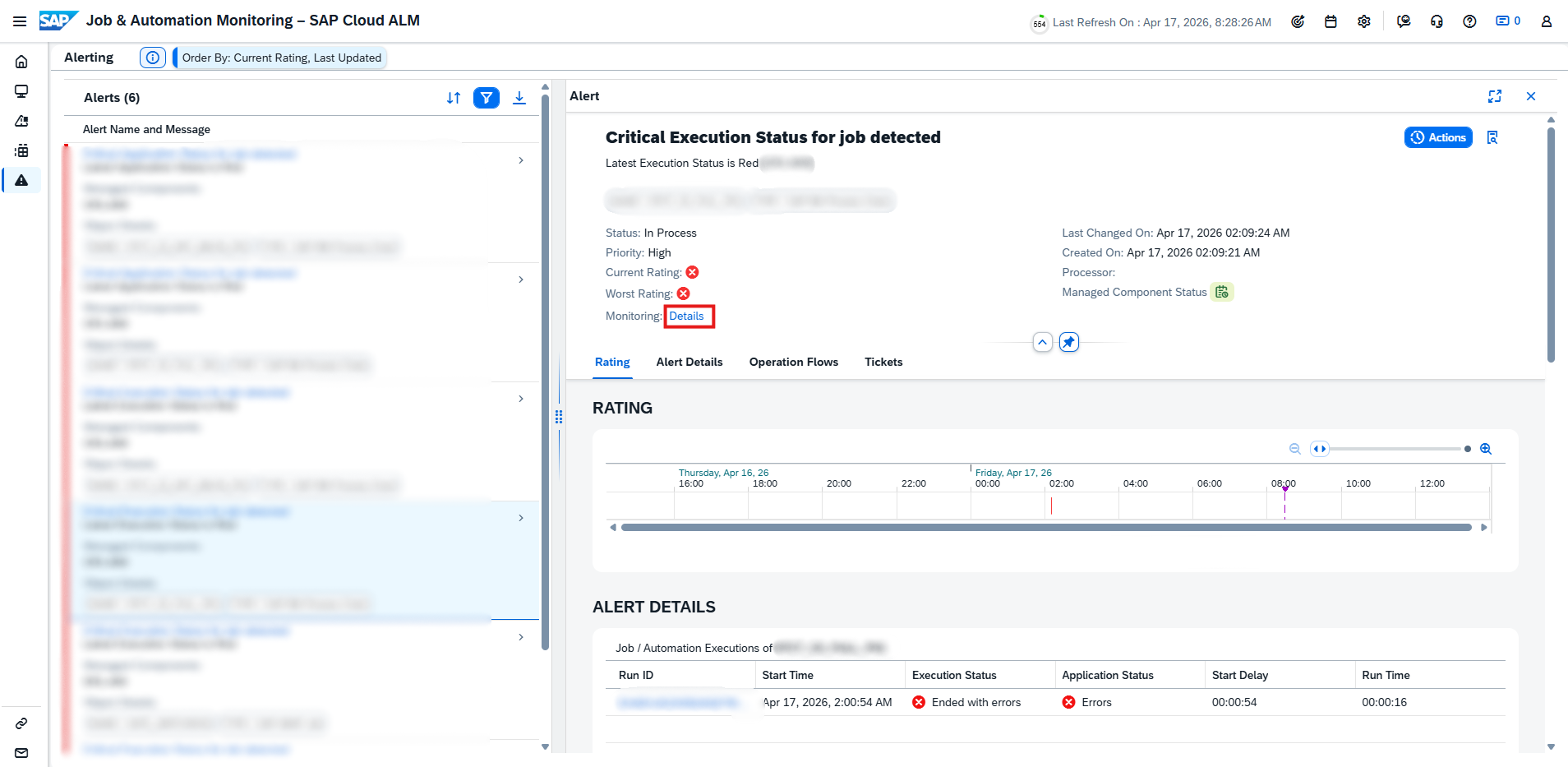The image size is (1568, 767).
Task: Click the Order By filter label
Action: pyautogui.click(x=281, y=58)
